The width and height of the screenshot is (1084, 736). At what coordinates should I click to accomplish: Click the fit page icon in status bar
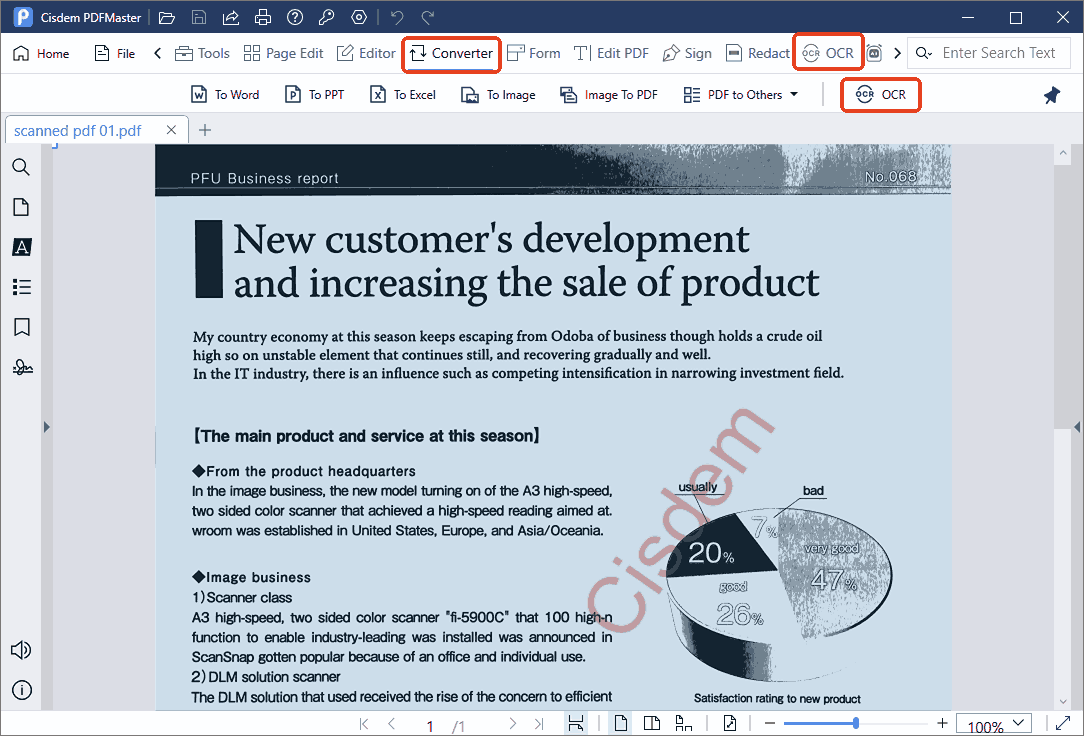[x=730, y=724]
